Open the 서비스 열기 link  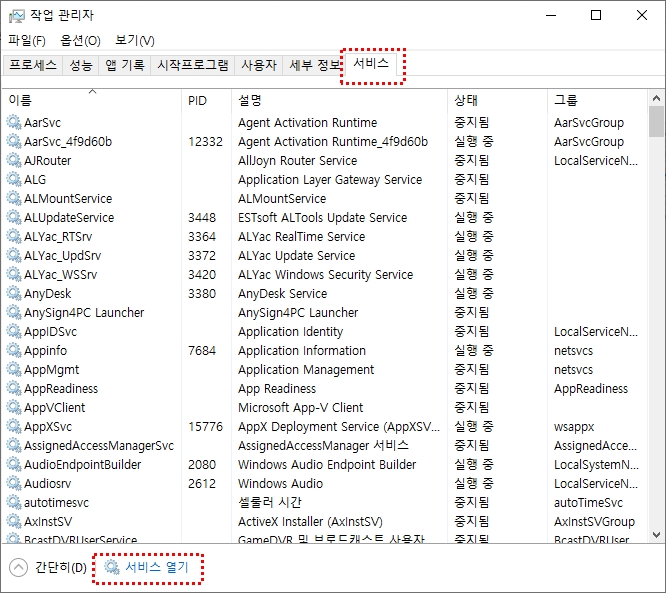pyautogui.click(x=156, y=567)
